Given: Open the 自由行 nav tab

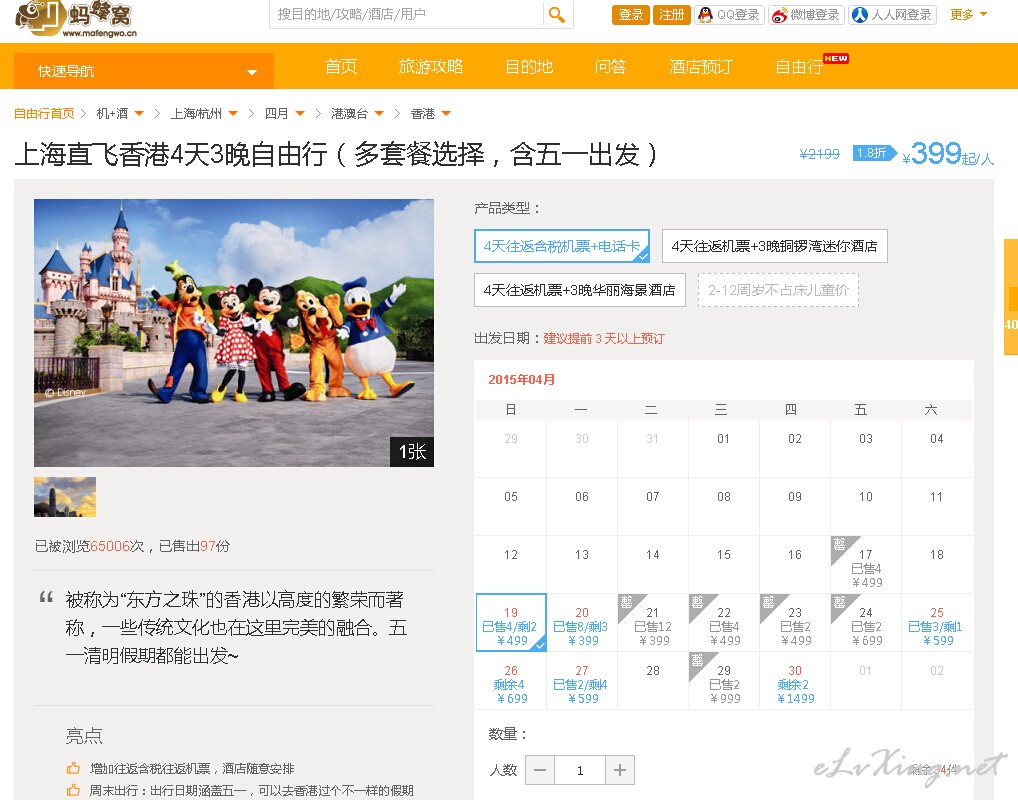Looking at the screenshot, I should (799, 66).
